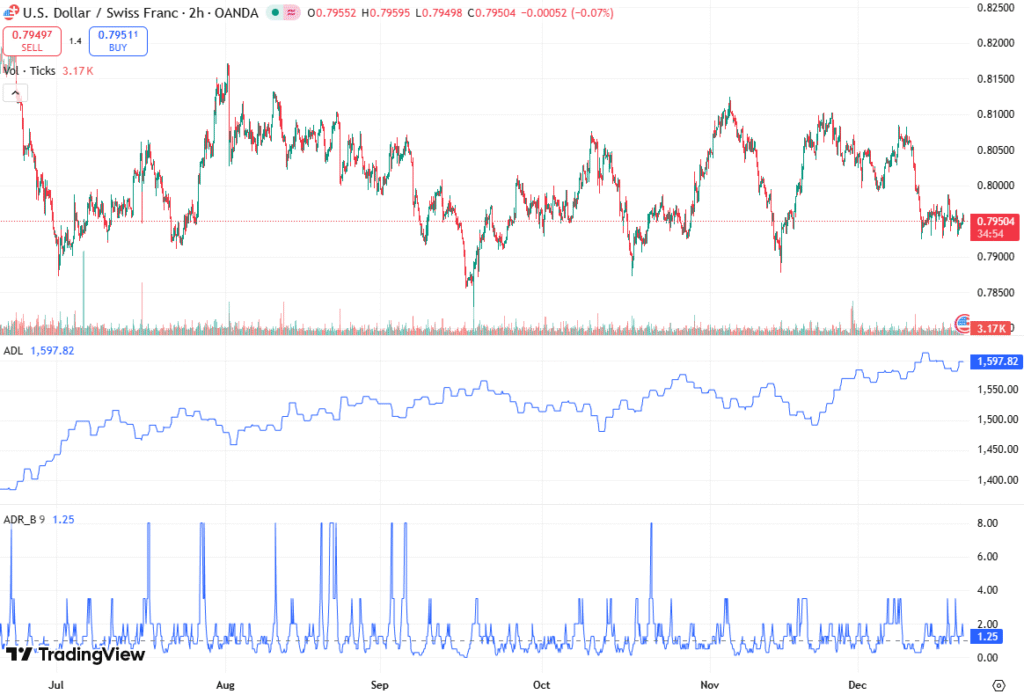Select the ADR_B 9 indicator label
1024x694 pixels.
tap(25, 519)
